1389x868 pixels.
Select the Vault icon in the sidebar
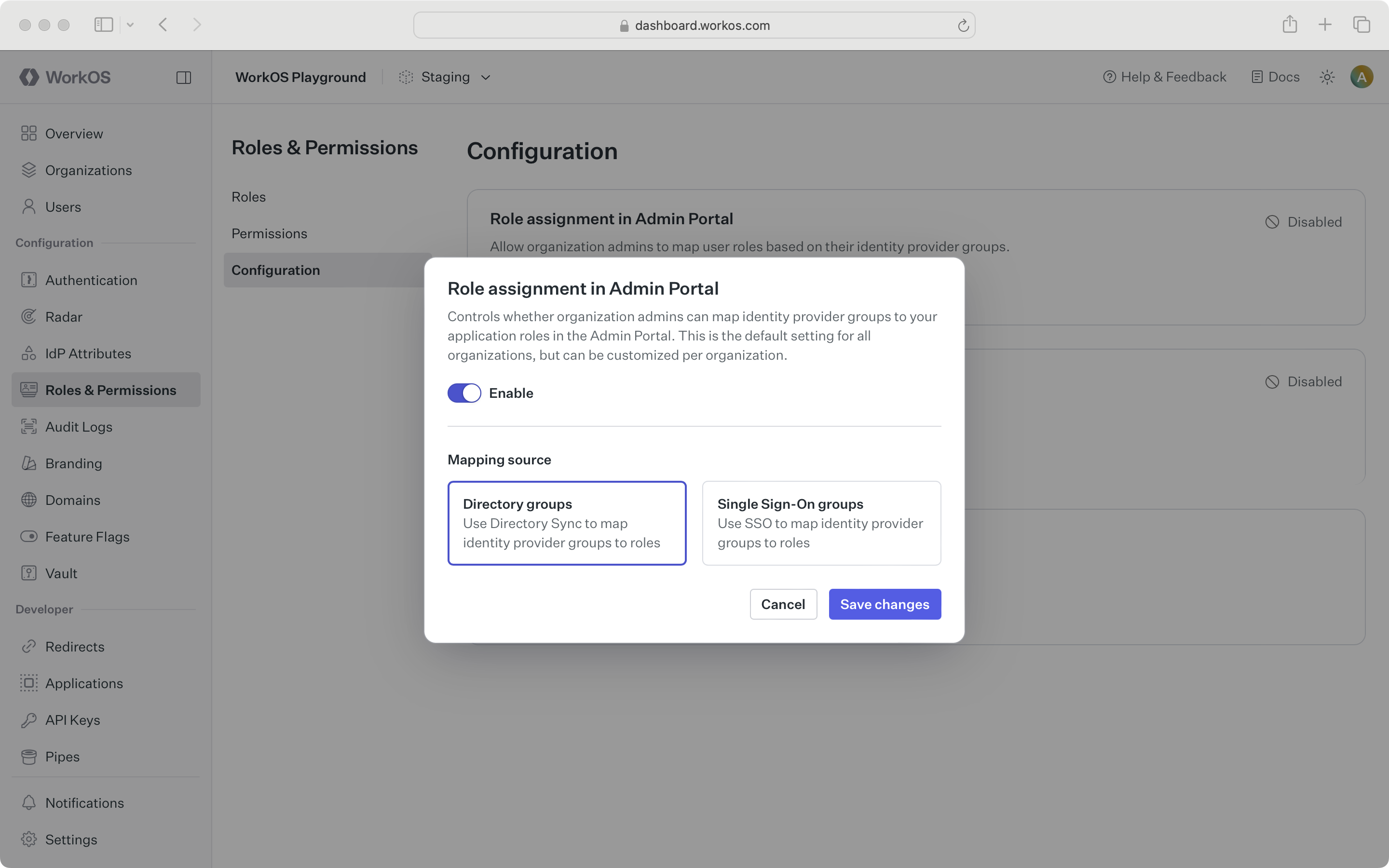pos(29,573)
